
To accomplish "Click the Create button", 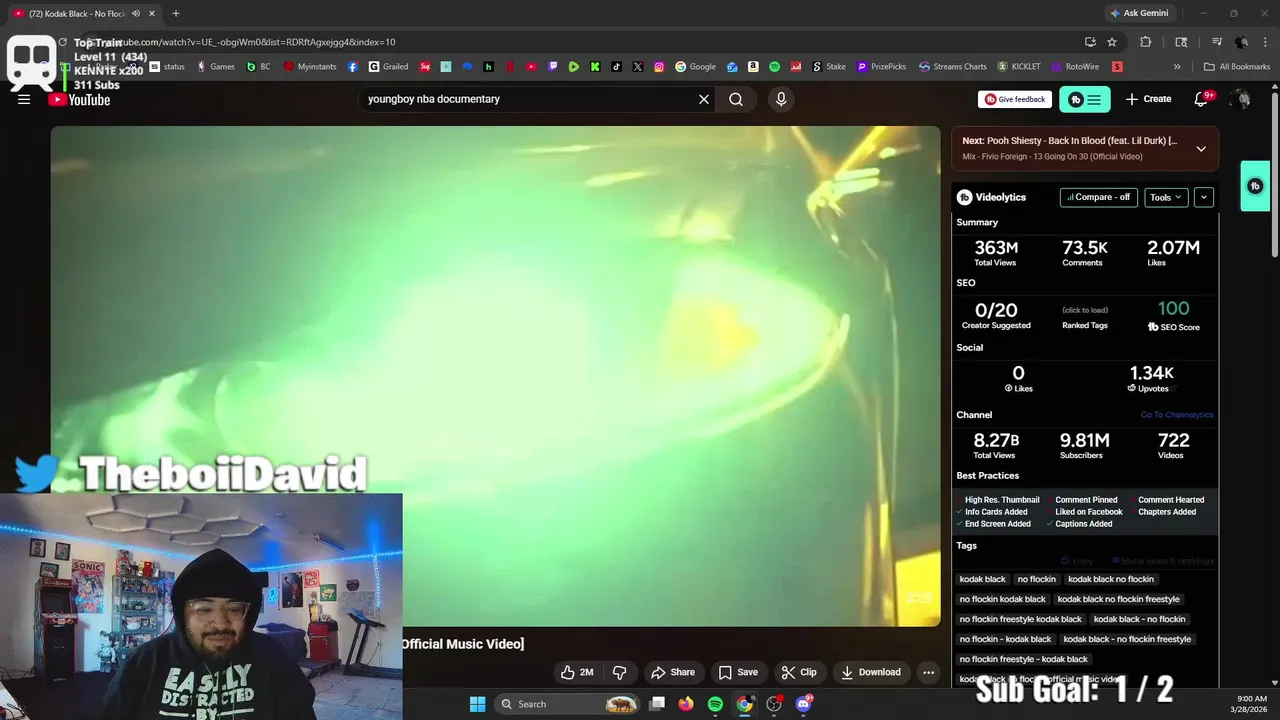I will (1148, 99).
